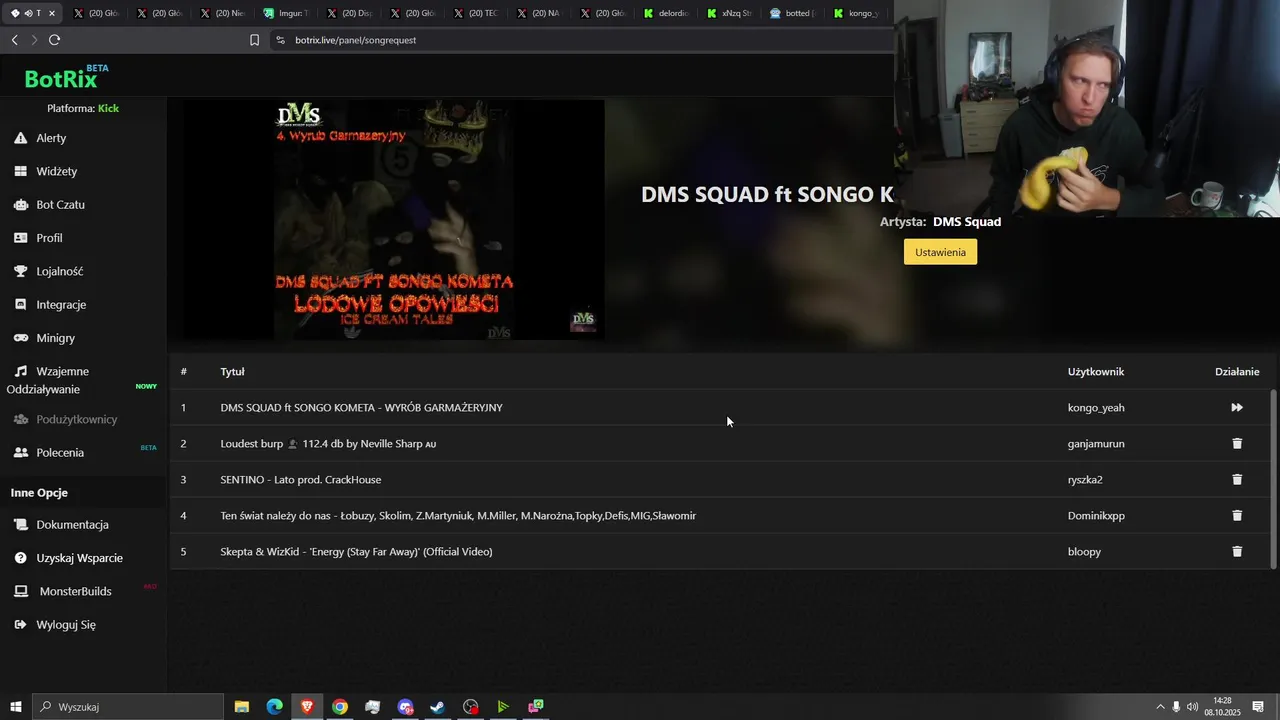
Task: Click the BotRix logo
Action: pos(66,78)
